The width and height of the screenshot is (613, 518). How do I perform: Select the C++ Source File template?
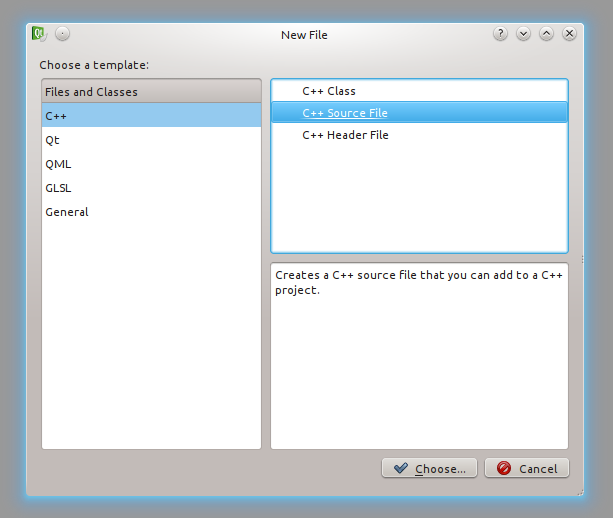coord(345,113)
